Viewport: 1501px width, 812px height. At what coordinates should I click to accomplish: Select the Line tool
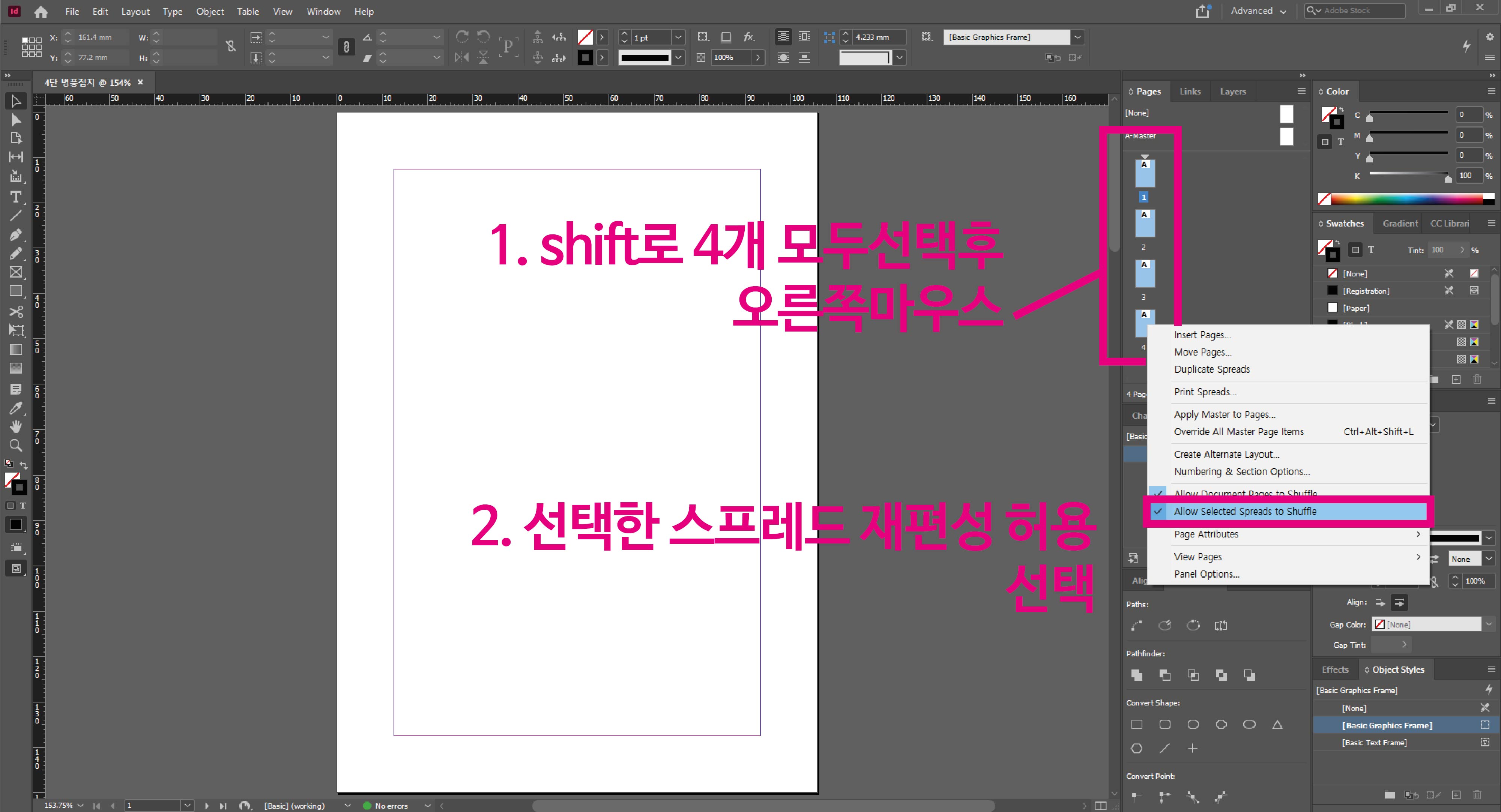[x=16, y=216]
